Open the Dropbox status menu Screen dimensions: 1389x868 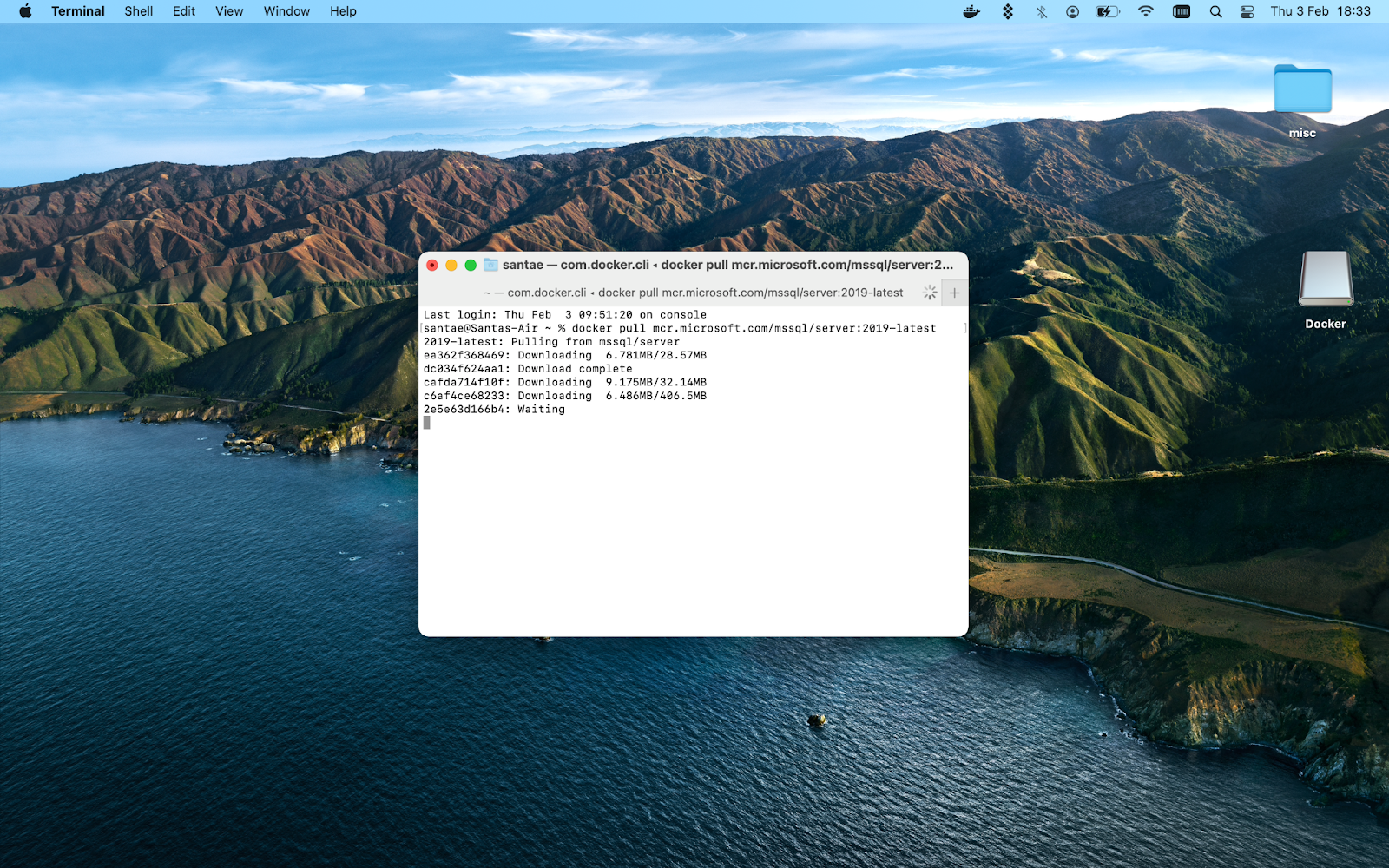tap(1007, 11)
